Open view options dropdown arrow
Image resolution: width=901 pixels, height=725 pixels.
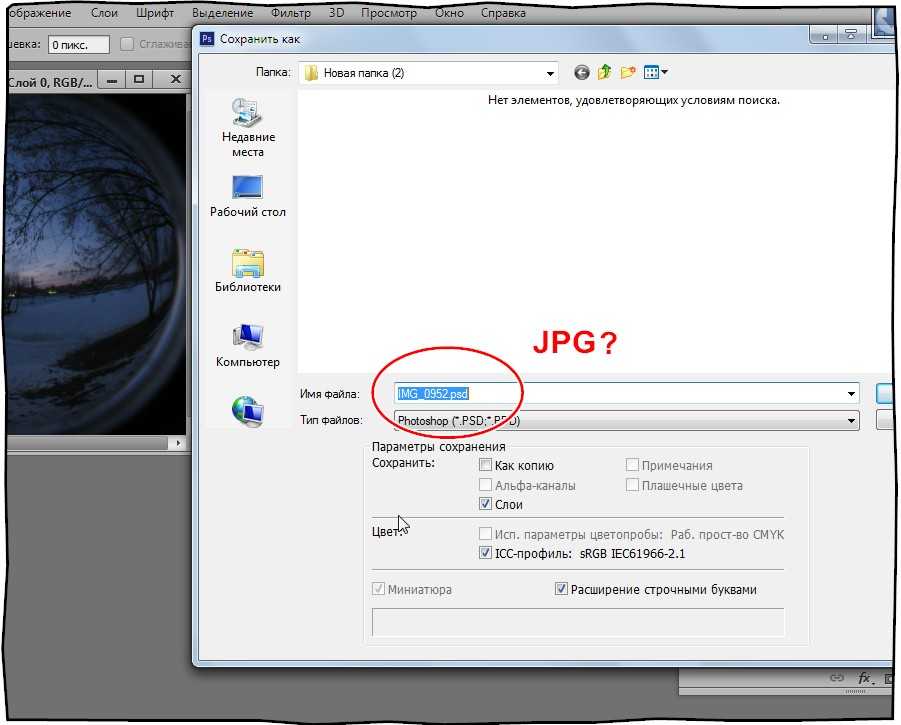[665, 72]
